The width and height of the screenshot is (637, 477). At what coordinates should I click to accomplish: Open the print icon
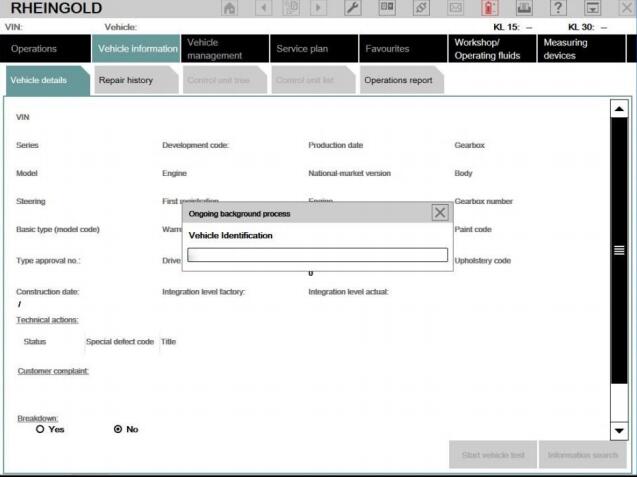pyautogui.click(x=524, y=8)
